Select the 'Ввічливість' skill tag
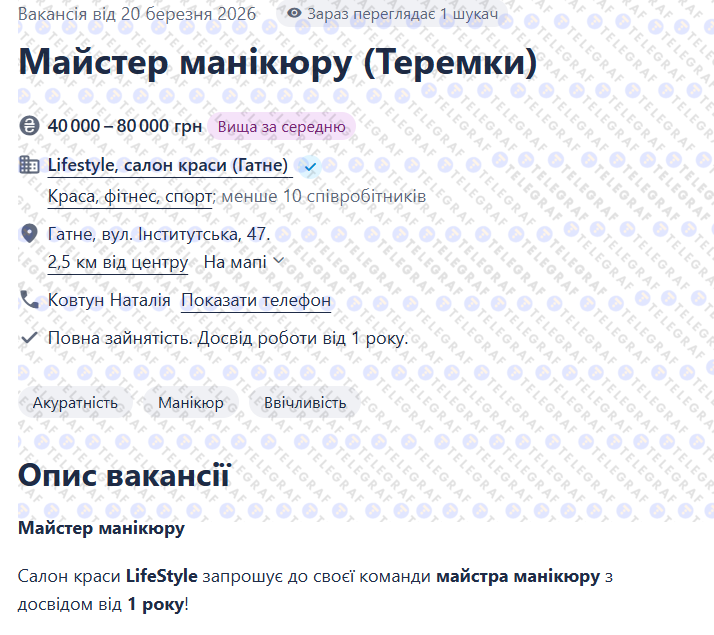Viewport: 714px width, 635px height. 305,403
